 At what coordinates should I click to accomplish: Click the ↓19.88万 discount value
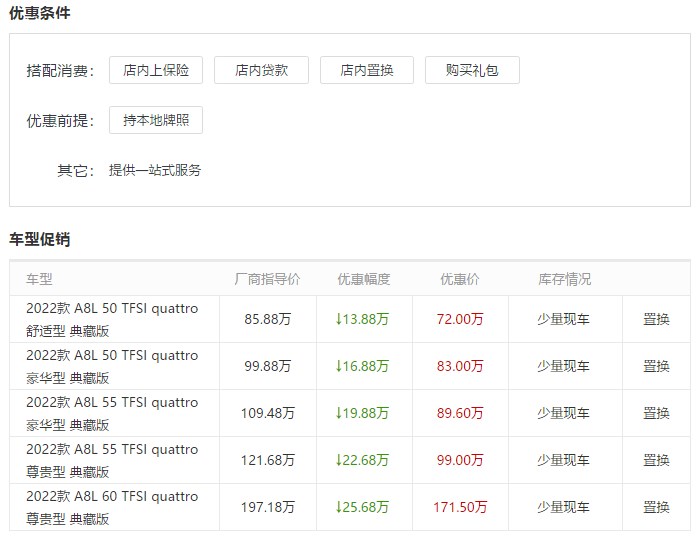coord(362,413)
